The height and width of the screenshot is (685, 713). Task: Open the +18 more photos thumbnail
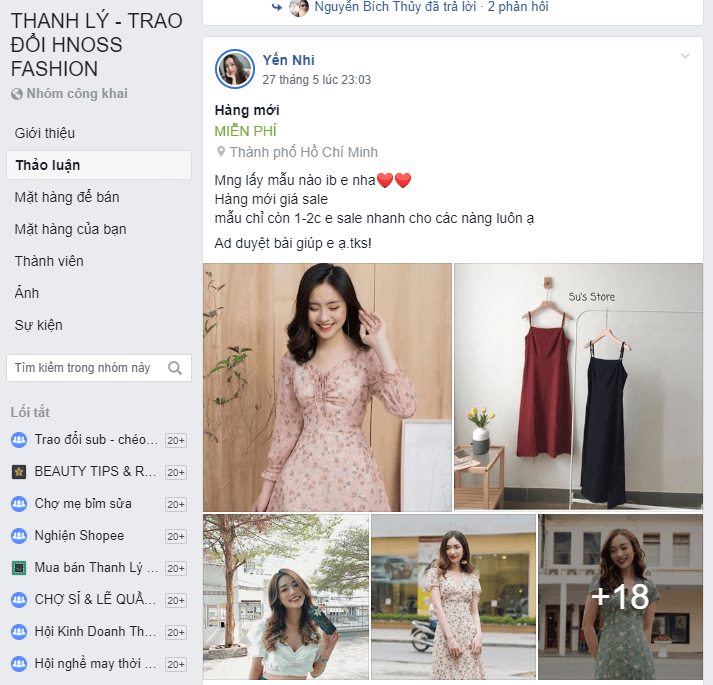(x=620, y=597)
